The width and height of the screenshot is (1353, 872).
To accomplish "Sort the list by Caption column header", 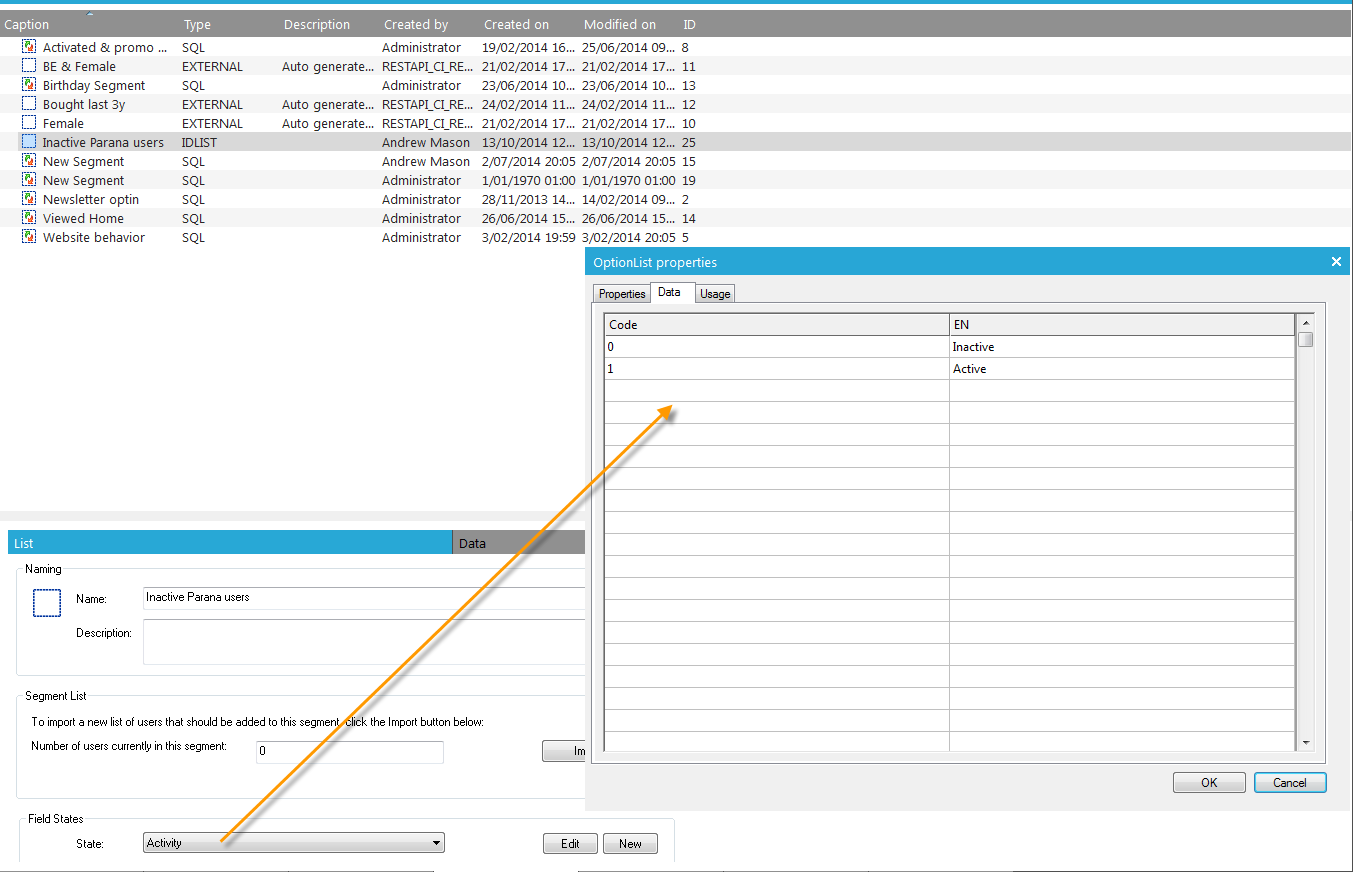I will click(27, 24).
